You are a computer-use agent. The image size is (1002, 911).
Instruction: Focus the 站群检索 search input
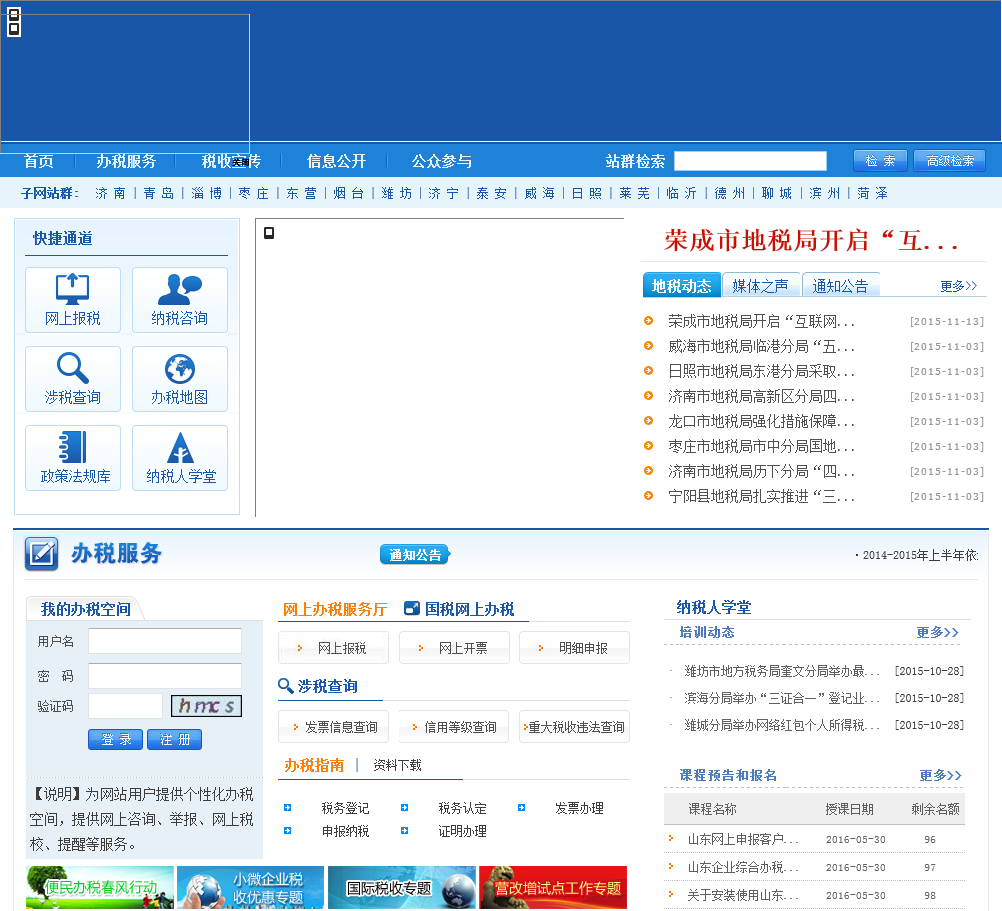pyautogui.click(x=750, y=161)
